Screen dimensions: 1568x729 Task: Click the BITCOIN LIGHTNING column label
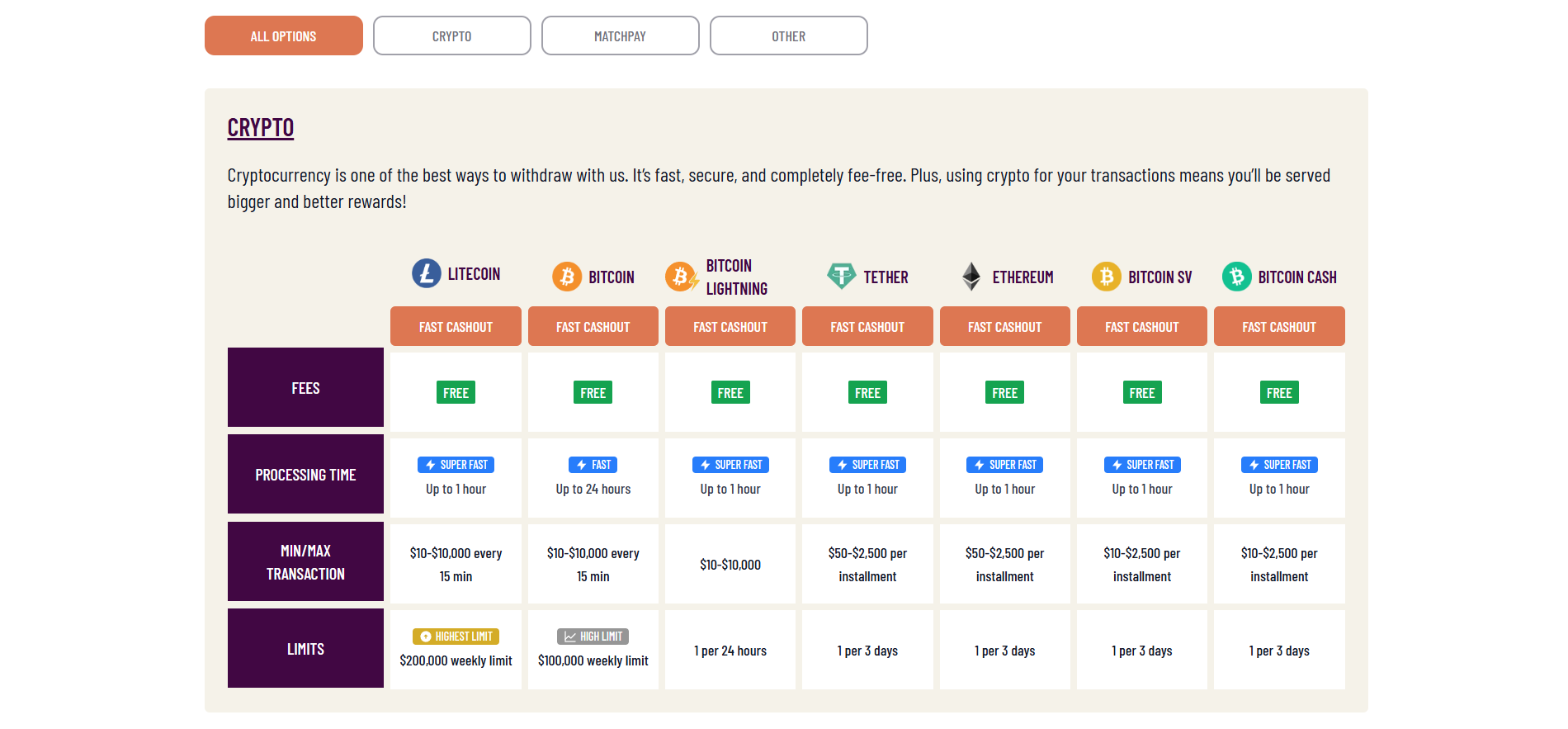[737, 277]
